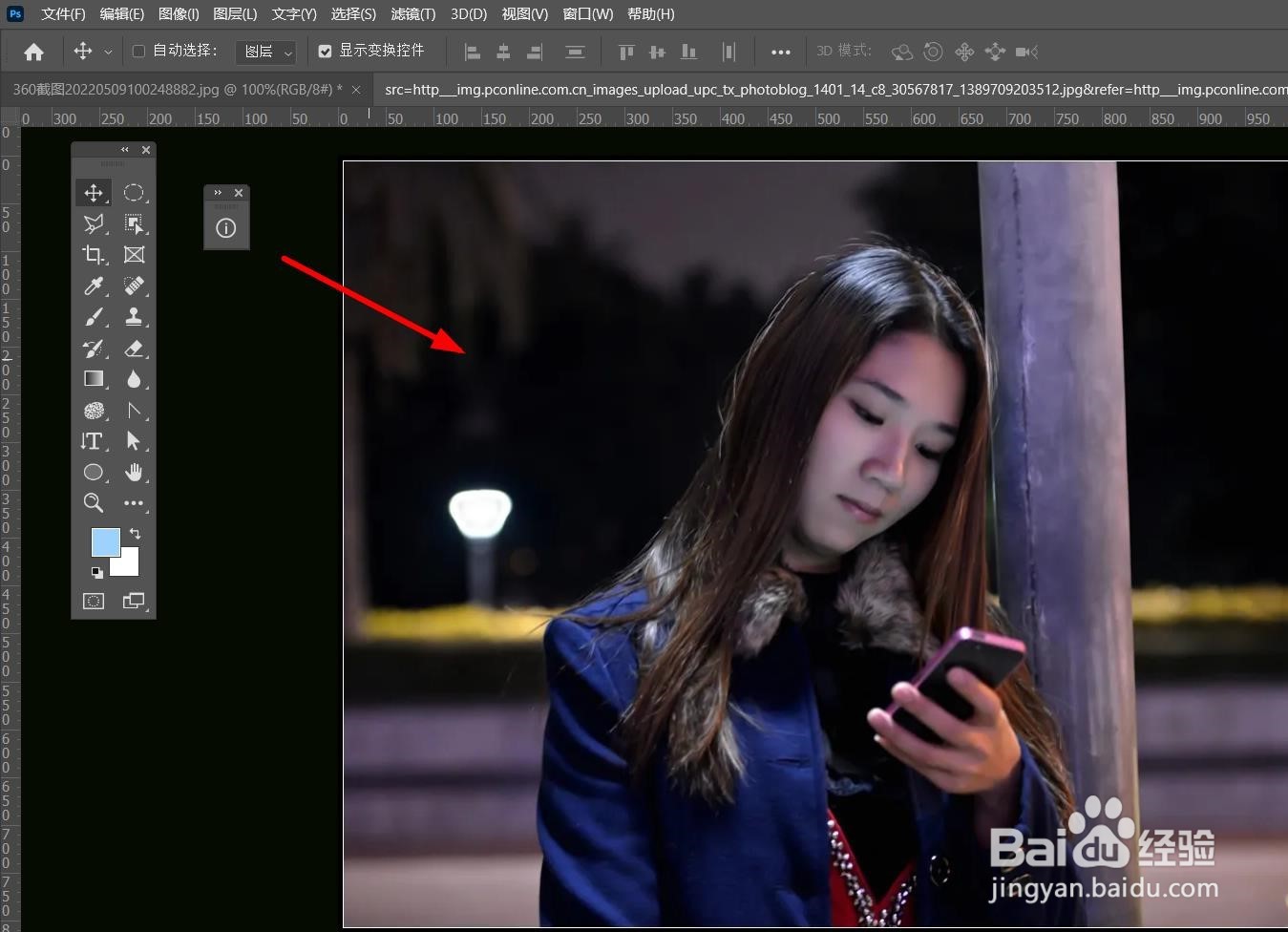1288x932 pixels.
Task: Select the Zoom magnifier tool
Action: [94, 502]
